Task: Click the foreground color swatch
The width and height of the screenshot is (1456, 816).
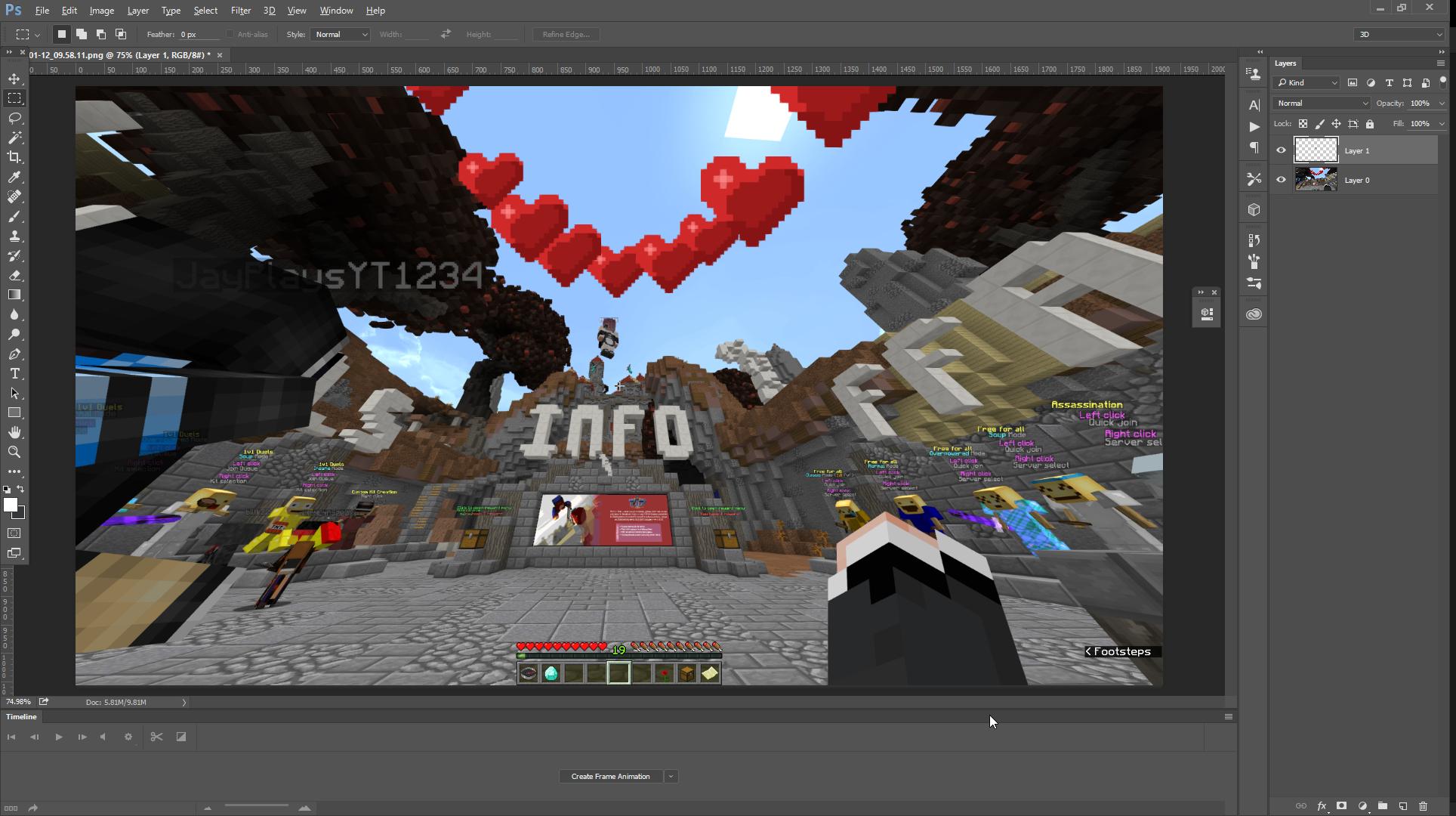Action: coord(11,505)
